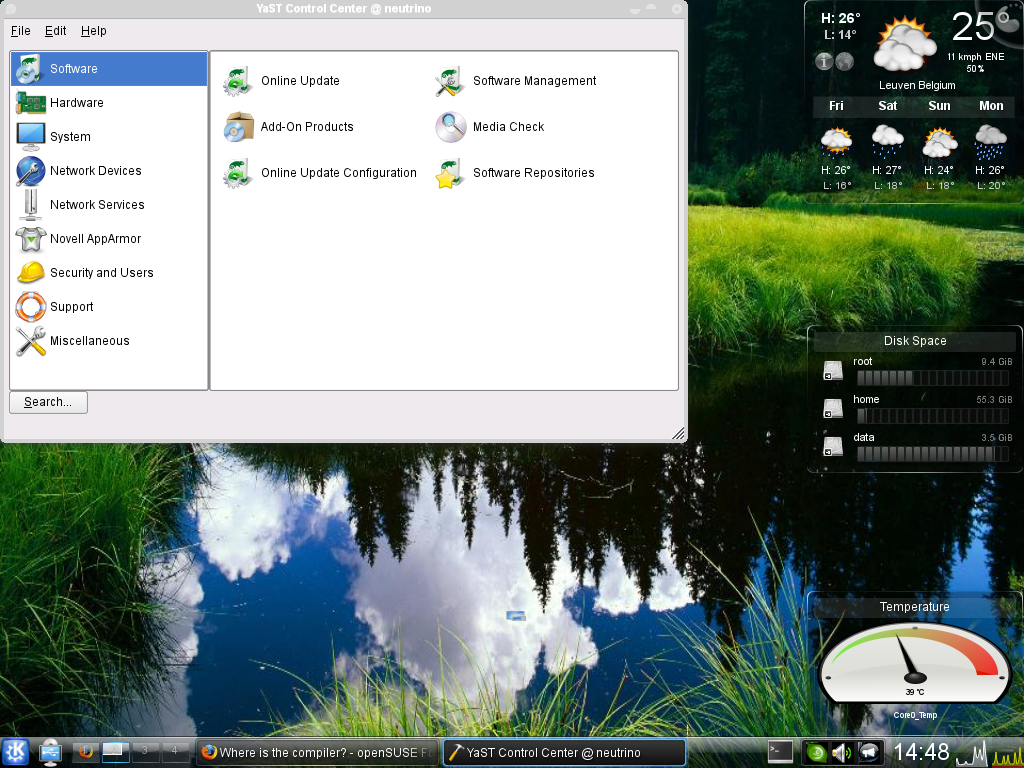Open the Online Update module
This screenshot has width=1024, height=768.
281,81
